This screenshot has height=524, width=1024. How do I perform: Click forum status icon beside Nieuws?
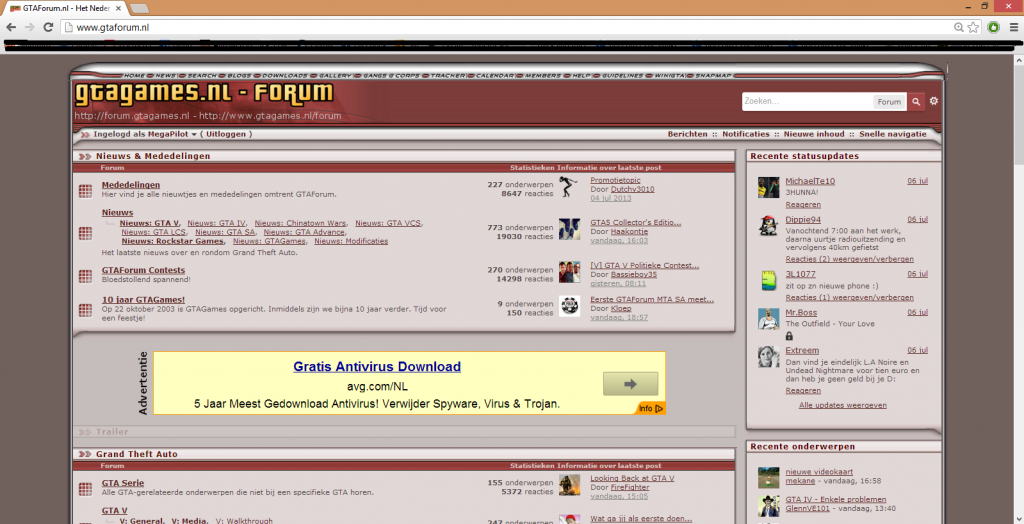pos(85,233)
